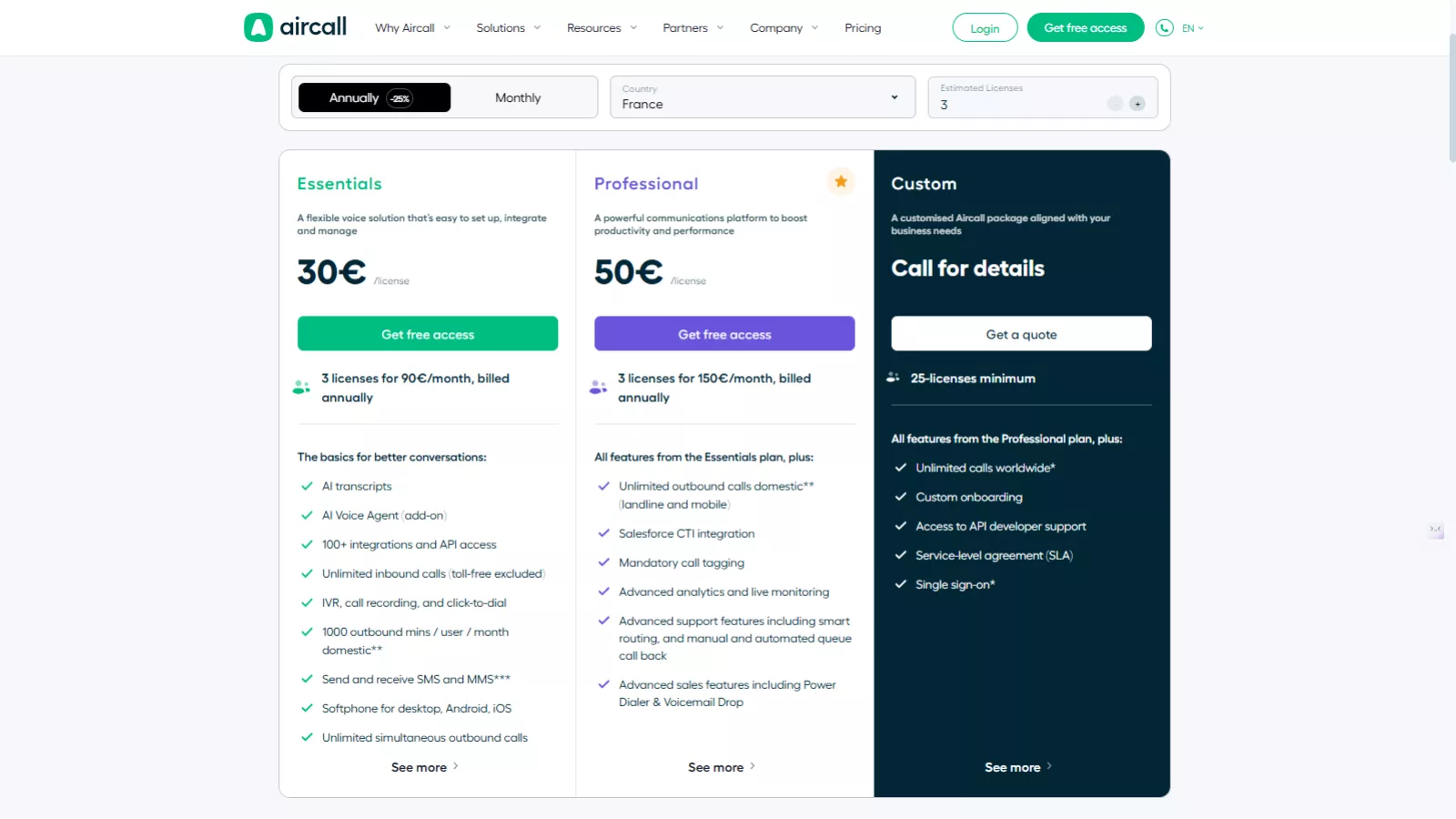Click the phone contact icon in header
Image resolution: width=1456 pixels, height=819 pixels.
point(1164,27)
